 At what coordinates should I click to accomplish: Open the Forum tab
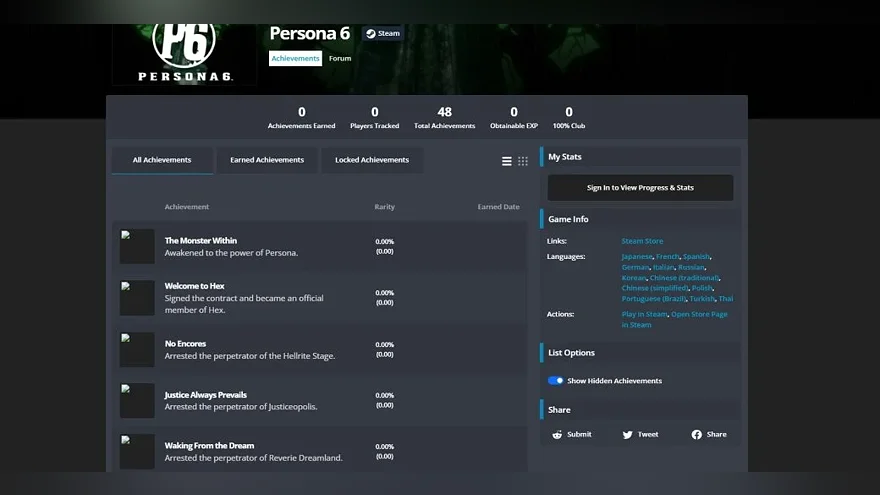point(340,58)
